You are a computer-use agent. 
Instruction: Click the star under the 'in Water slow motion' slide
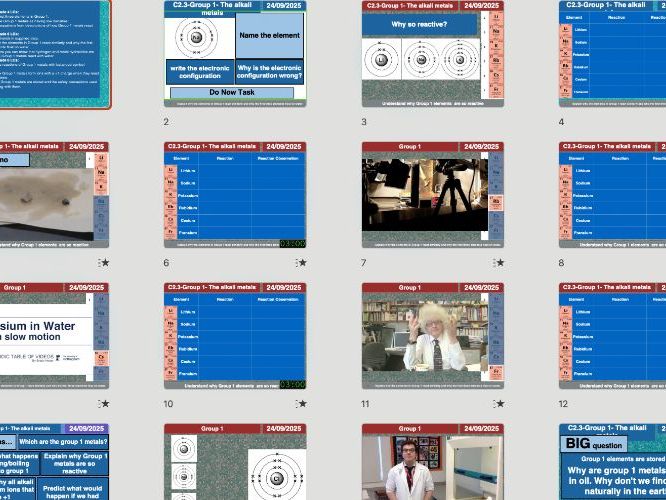click(x=103, y=404)
